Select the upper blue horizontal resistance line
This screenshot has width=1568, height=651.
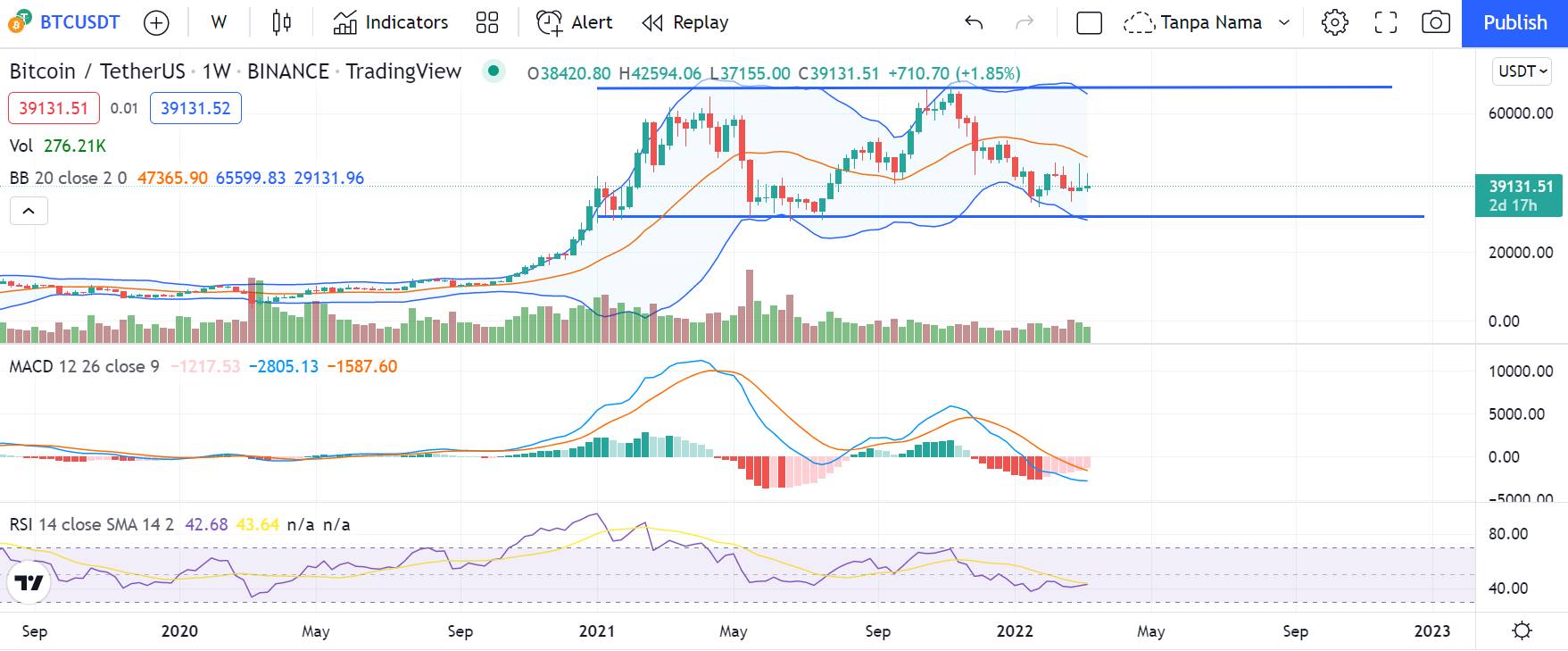(x=994, y=88)
